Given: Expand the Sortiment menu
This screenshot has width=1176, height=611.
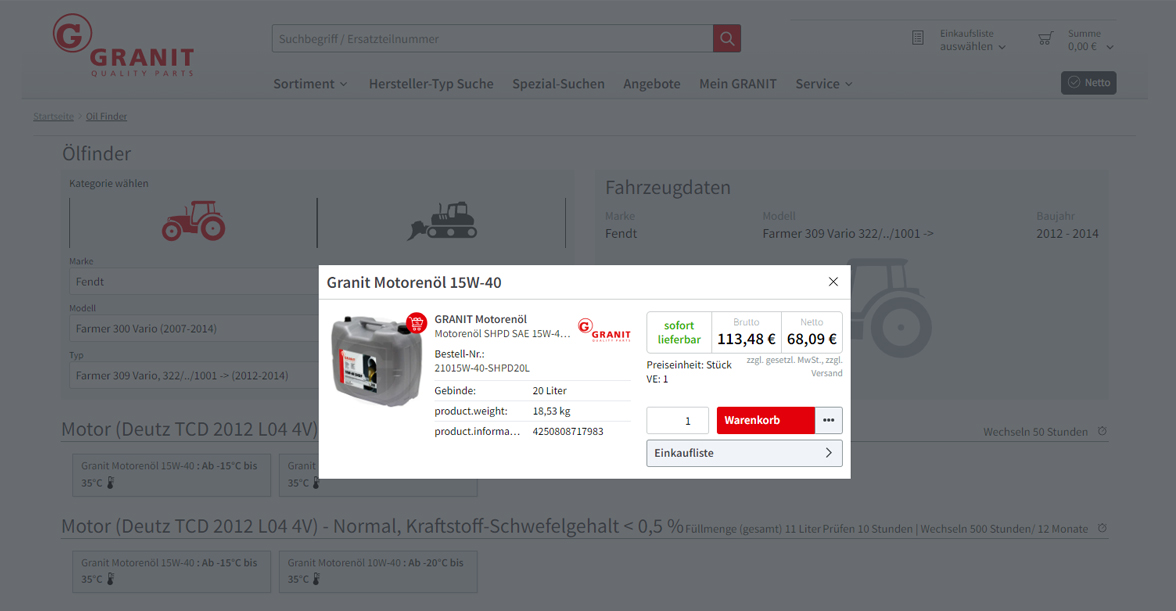Looking at the screenshot, I should (310, 84).
